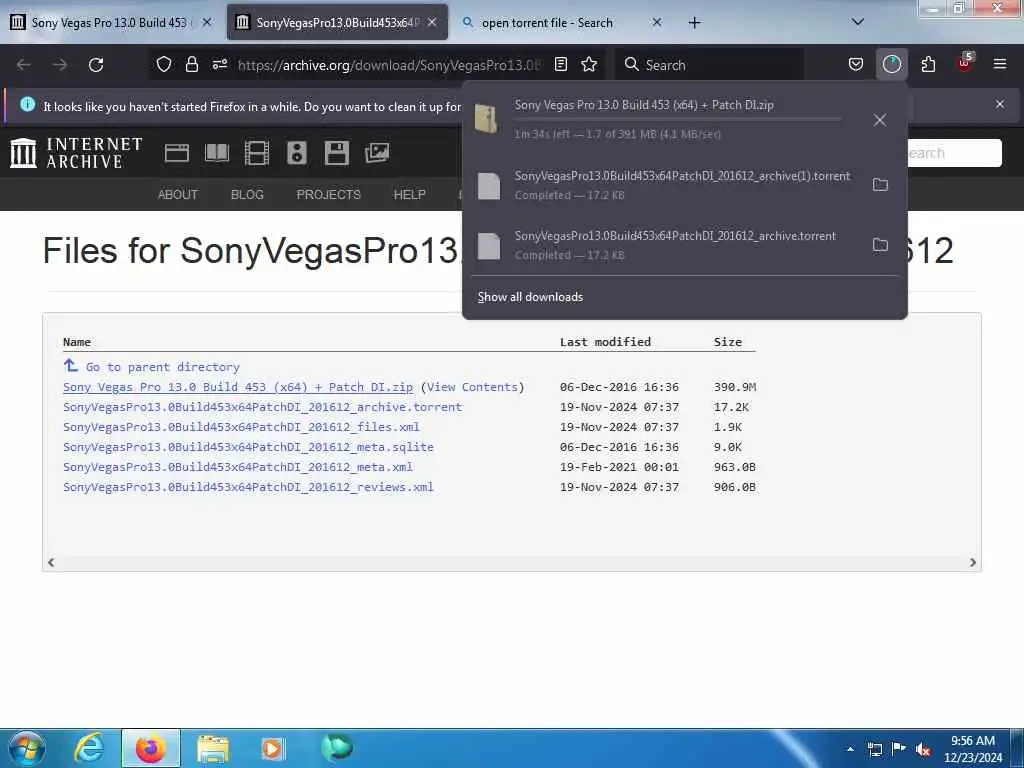Select the SonyVegasPro13.0Build453x64 active tab
The width and height of the screenshot is (1024, 768).
(336, 23)
